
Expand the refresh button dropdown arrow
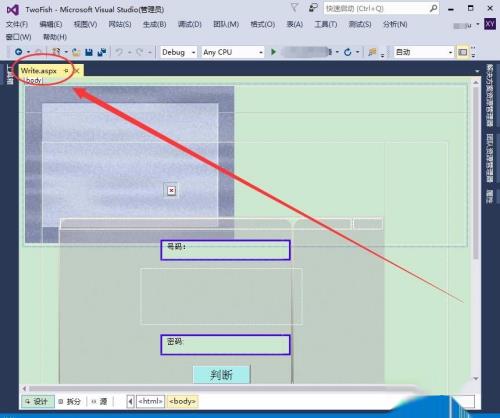[357, 52]
